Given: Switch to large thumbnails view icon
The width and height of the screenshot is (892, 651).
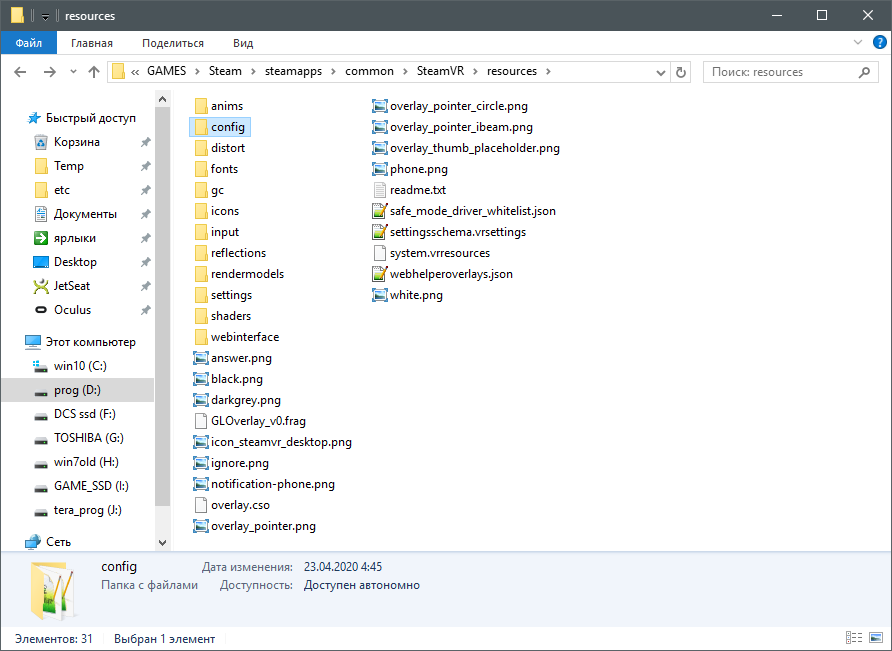Looking at the screenshot, I should point(874,638).
